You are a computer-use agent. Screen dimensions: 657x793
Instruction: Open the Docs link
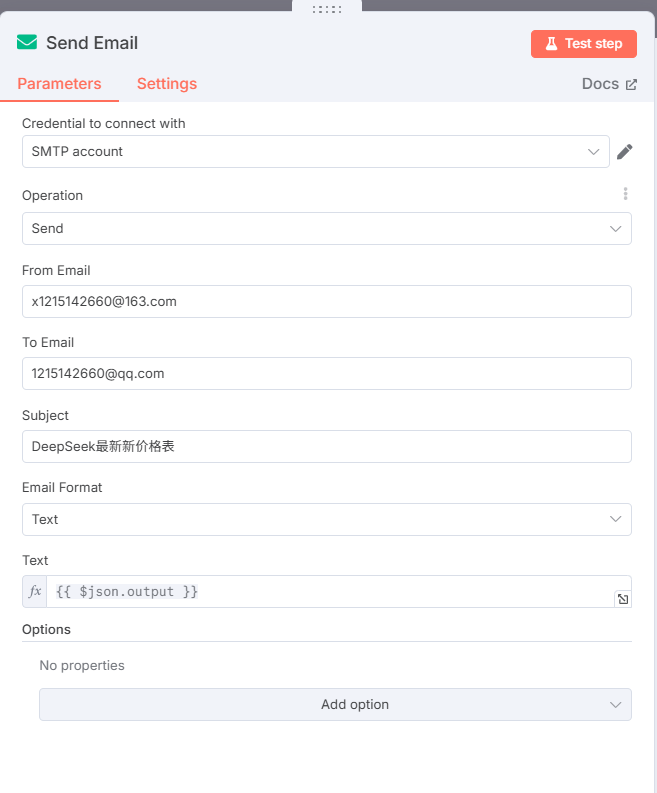600,84
